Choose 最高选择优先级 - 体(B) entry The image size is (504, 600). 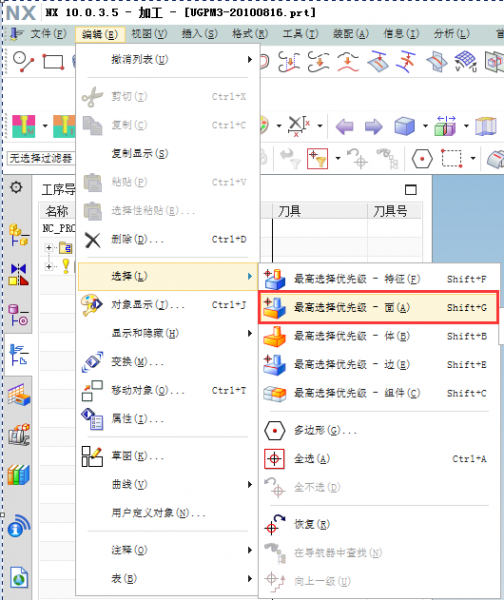pos(378,336)
